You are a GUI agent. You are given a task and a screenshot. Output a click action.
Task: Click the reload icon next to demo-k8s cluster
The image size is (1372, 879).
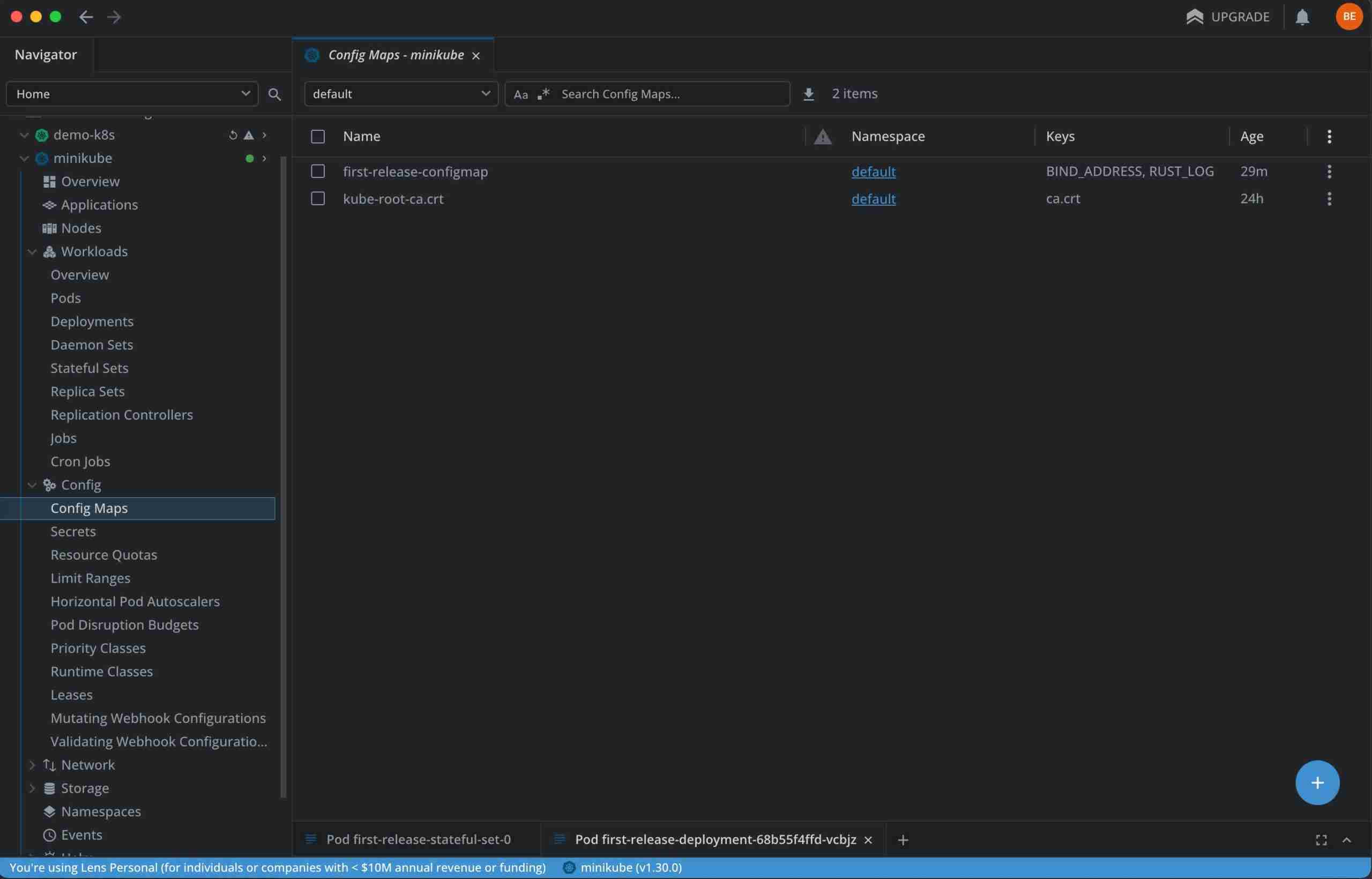[232, 134]
